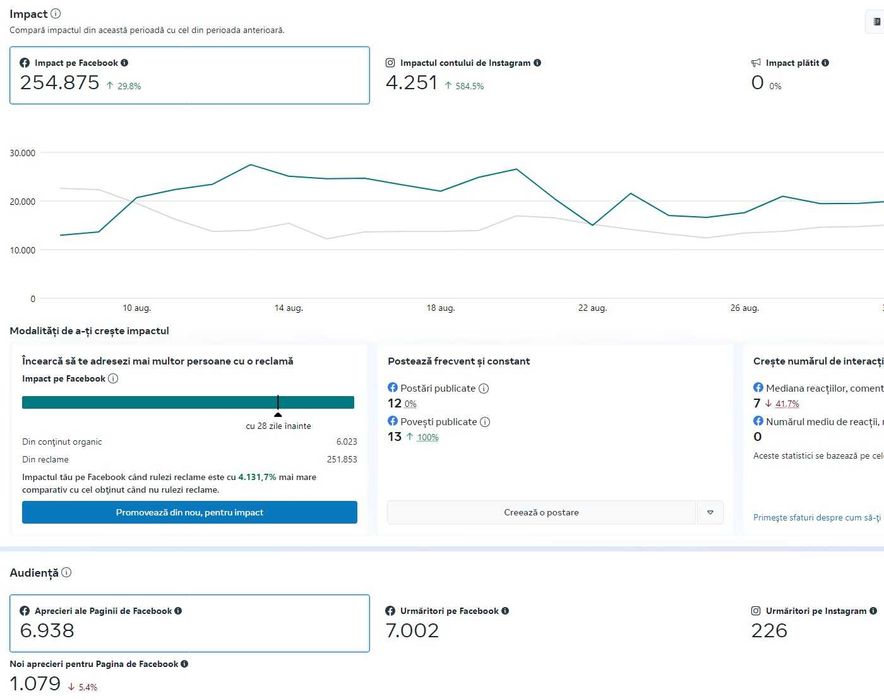Select the Impact pe Facebook metric card
The height and width of the screenshot is (700, 884).
(189, 75)
